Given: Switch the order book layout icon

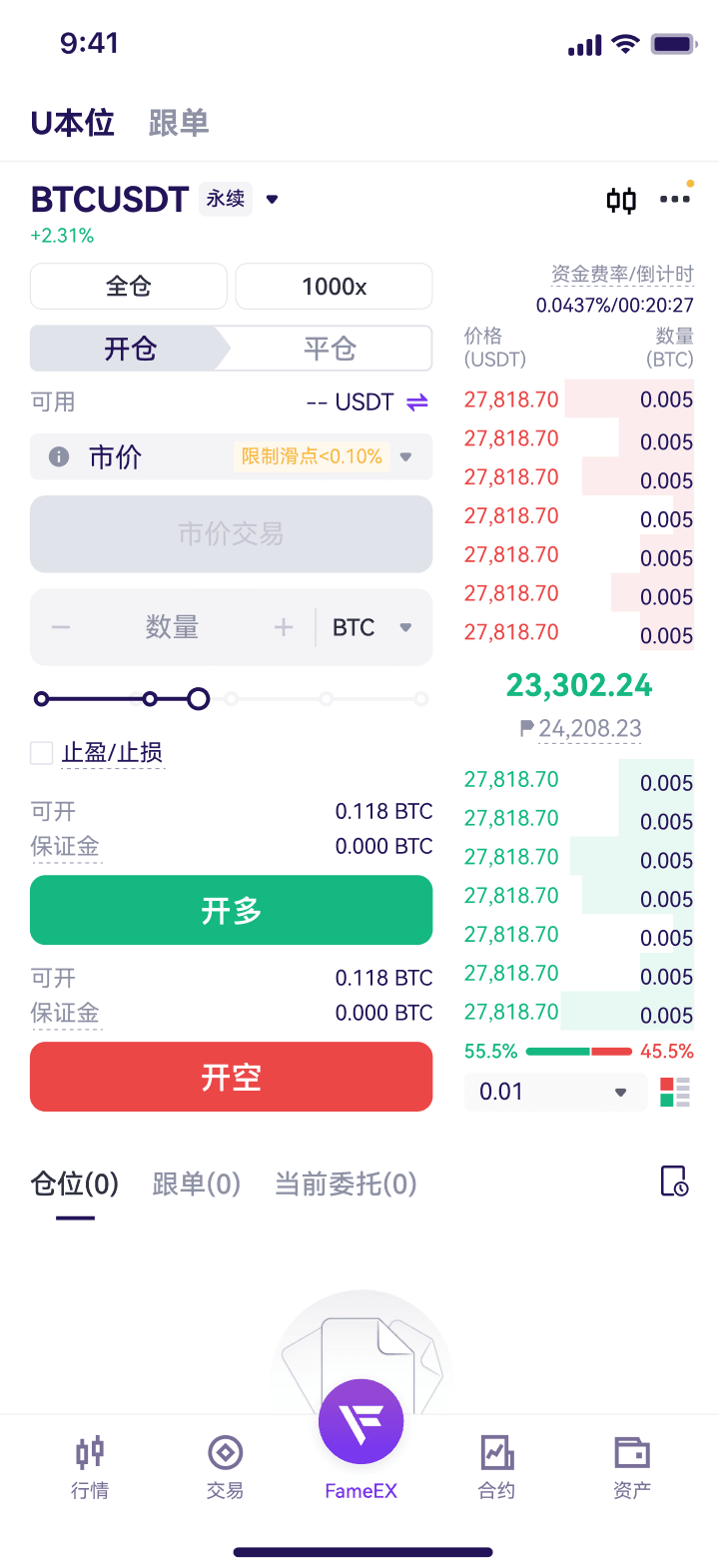Looking at the screenshot, I should point(675,1092).
